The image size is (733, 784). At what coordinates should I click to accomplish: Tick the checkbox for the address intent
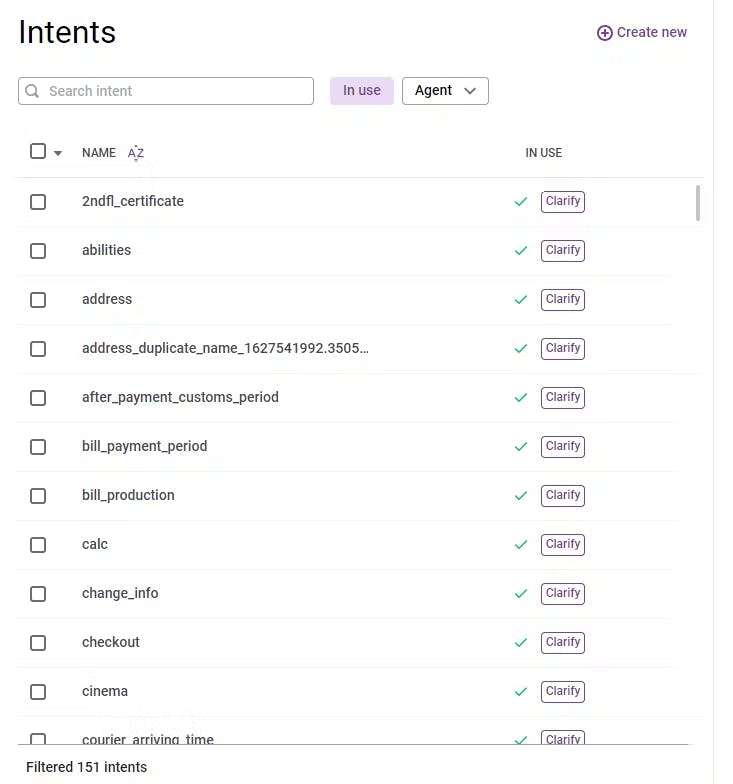click(x=38, y=299)
